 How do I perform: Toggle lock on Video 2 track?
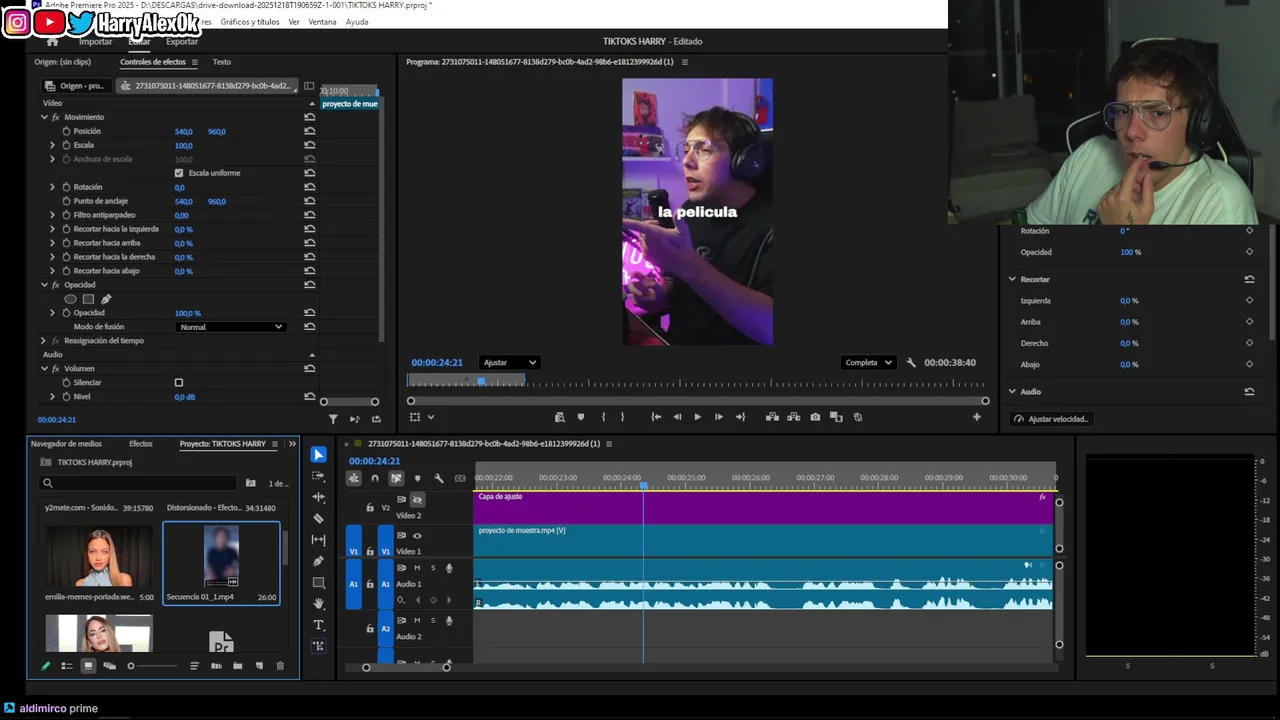click(x=370, y=508)
